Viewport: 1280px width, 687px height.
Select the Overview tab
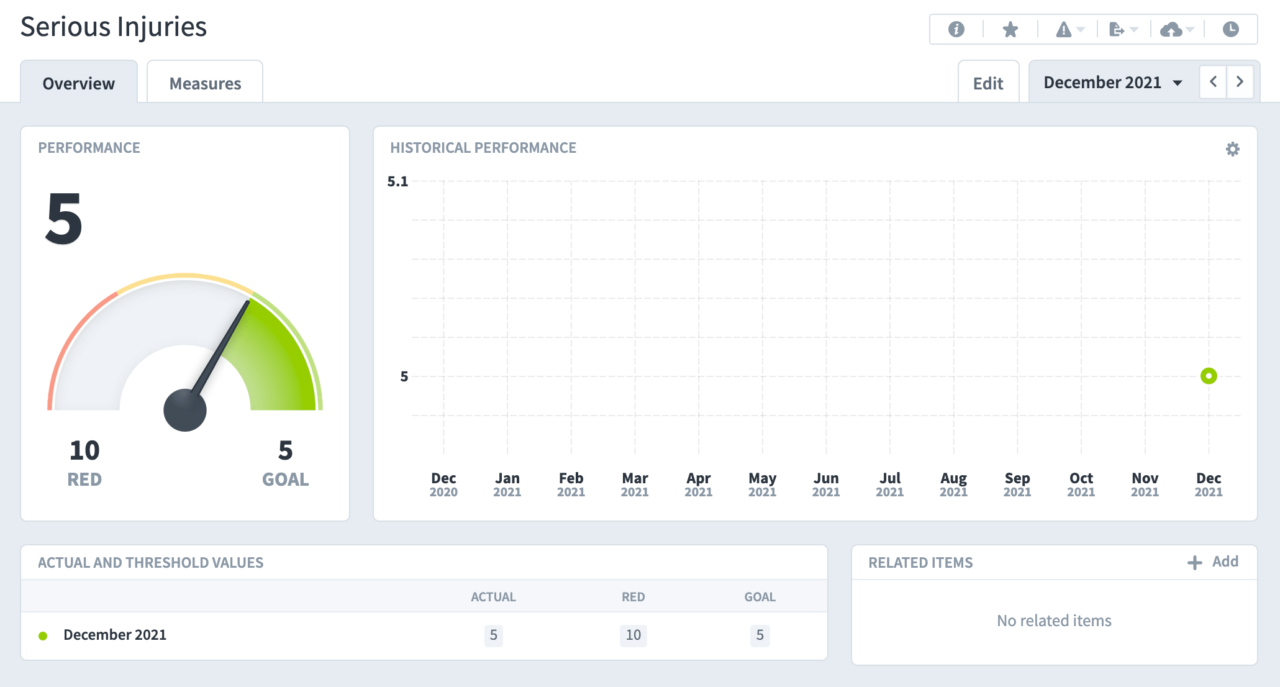[x=78, y=84]
